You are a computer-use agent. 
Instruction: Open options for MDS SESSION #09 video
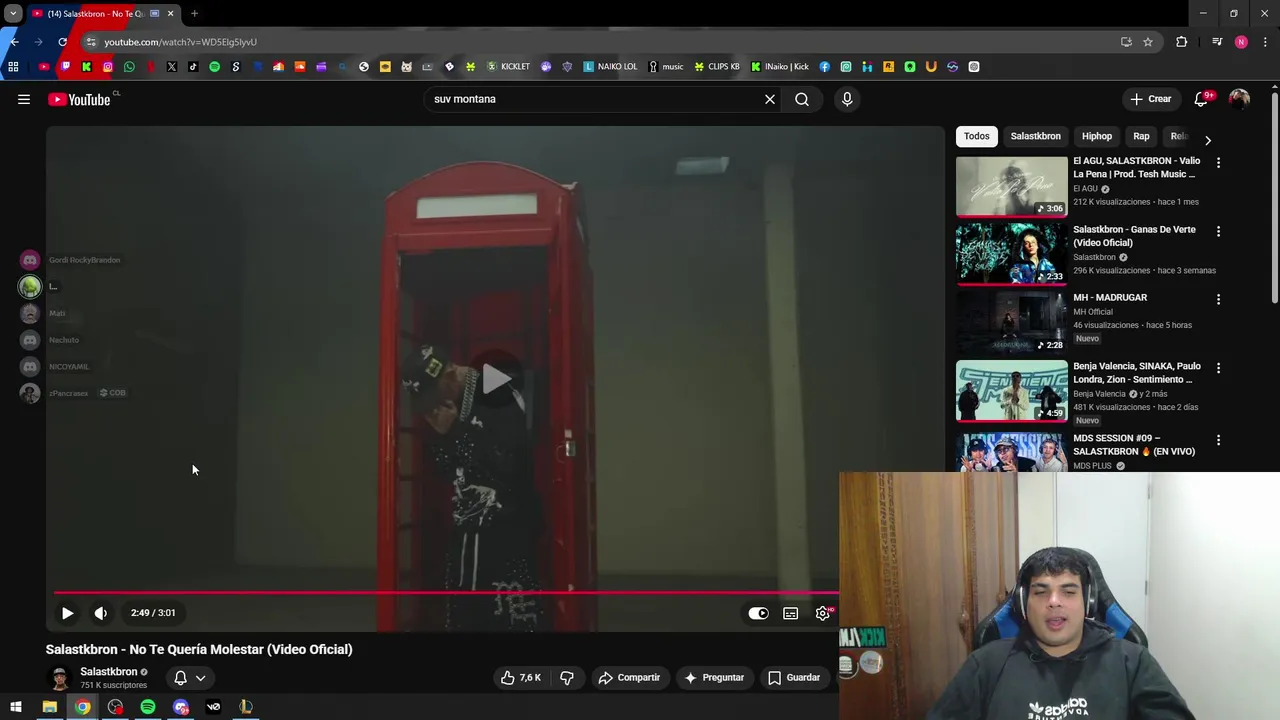tap(1218, 440)
